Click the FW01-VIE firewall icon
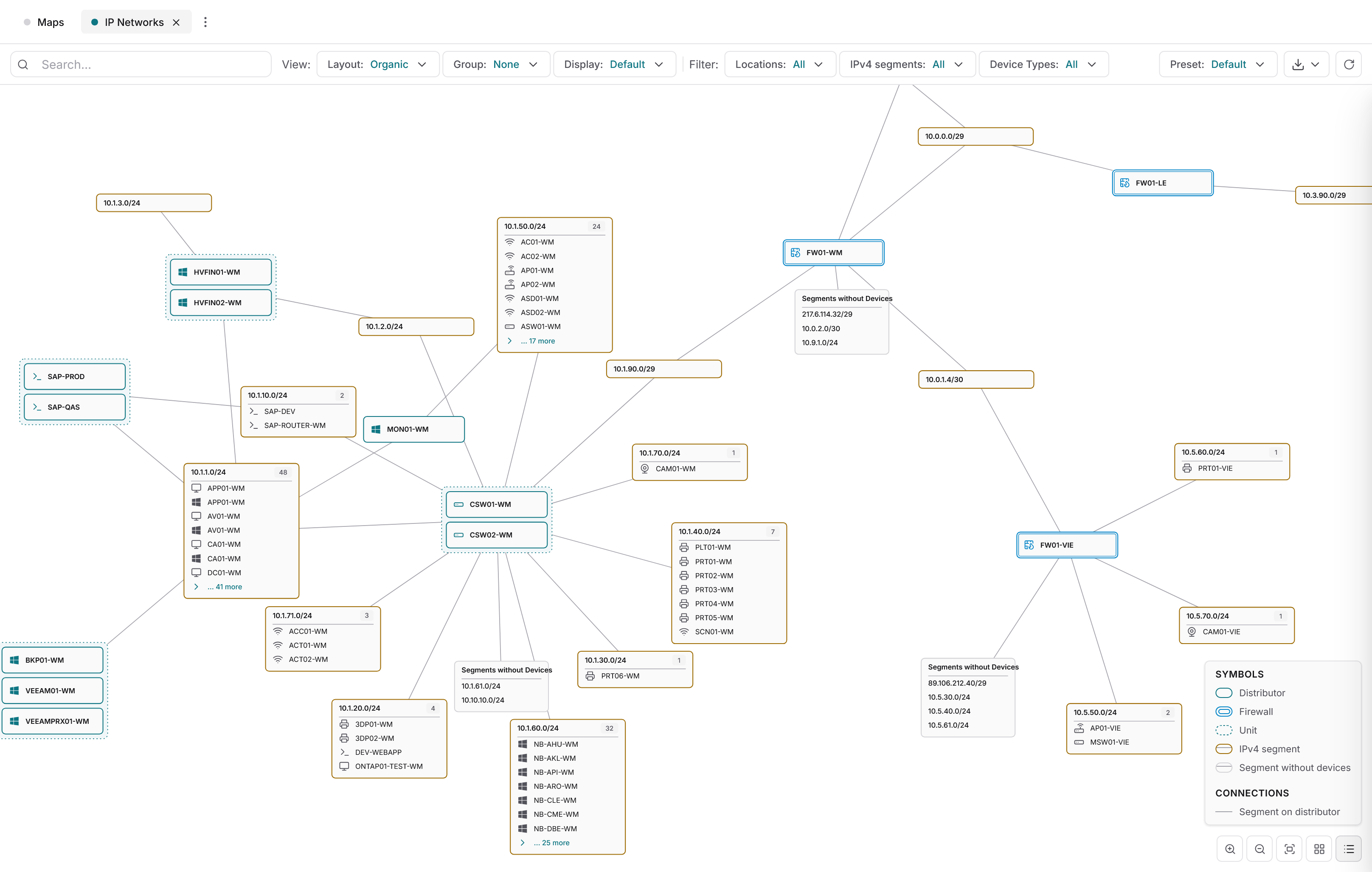The image size is (1372, 872). 1029,545
